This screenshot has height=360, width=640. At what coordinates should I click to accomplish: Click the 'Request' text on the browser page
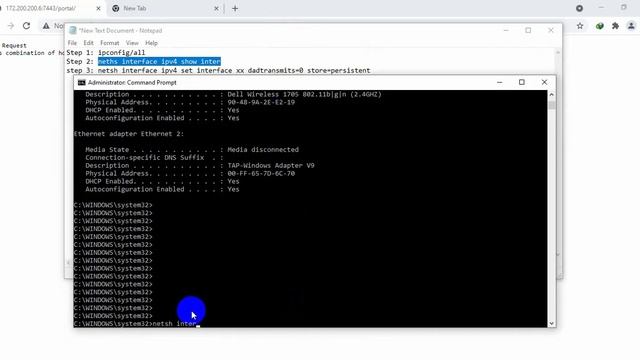[14, 46]
